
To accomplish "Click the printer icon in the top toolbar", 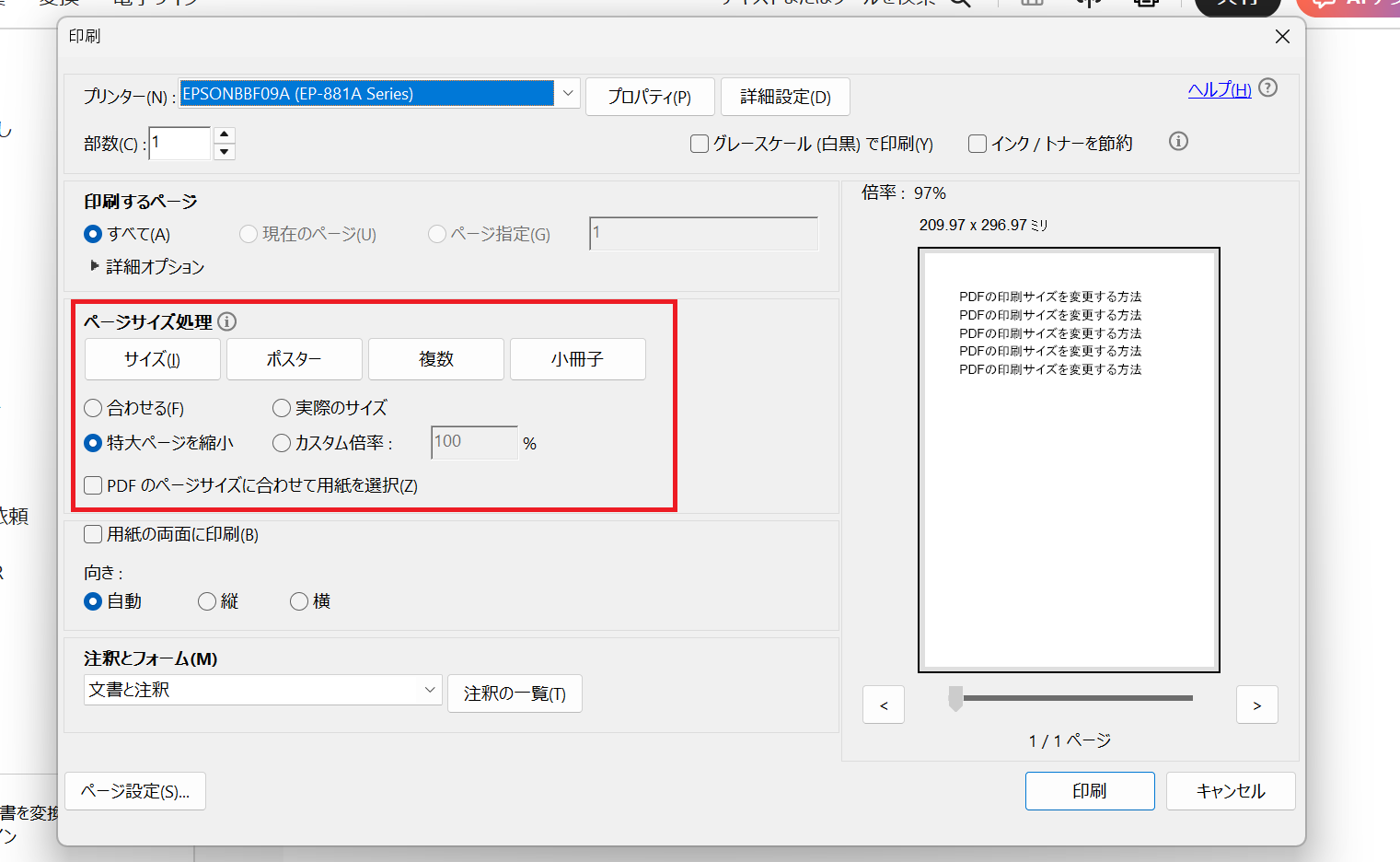I will (x=1145, y=4).
